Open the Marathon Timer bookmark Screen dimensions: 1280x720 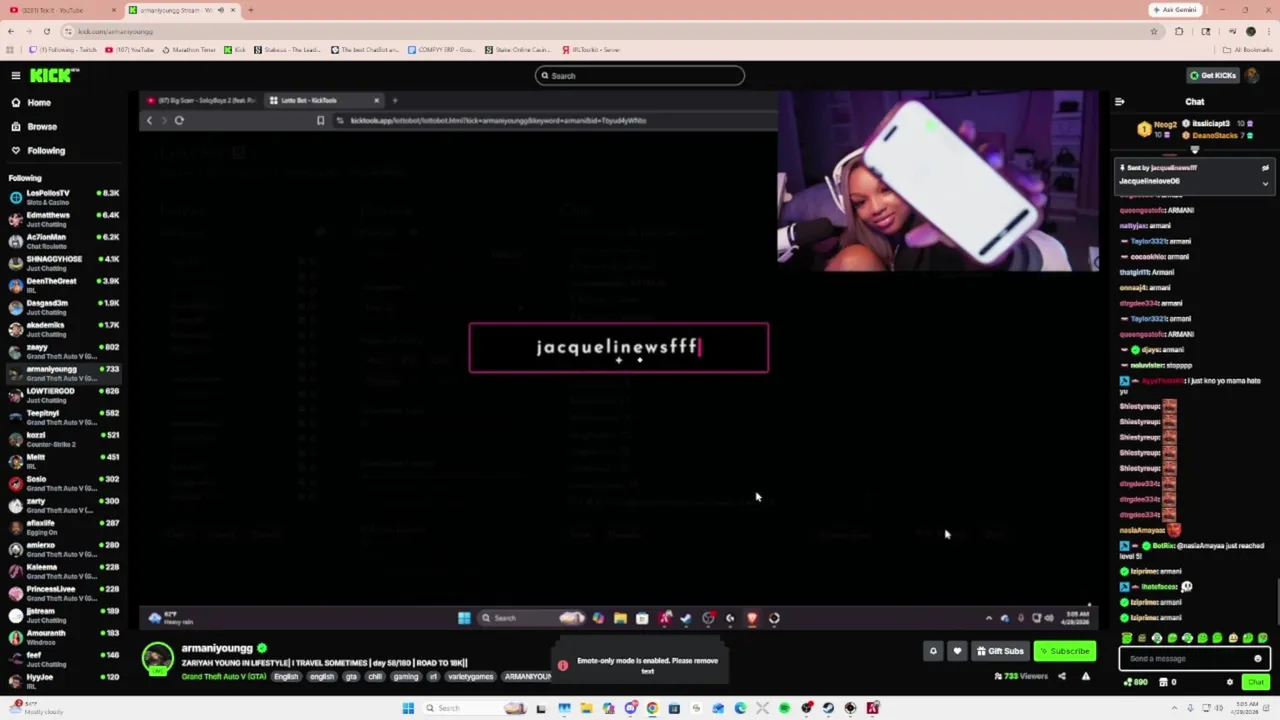[189, 50]
